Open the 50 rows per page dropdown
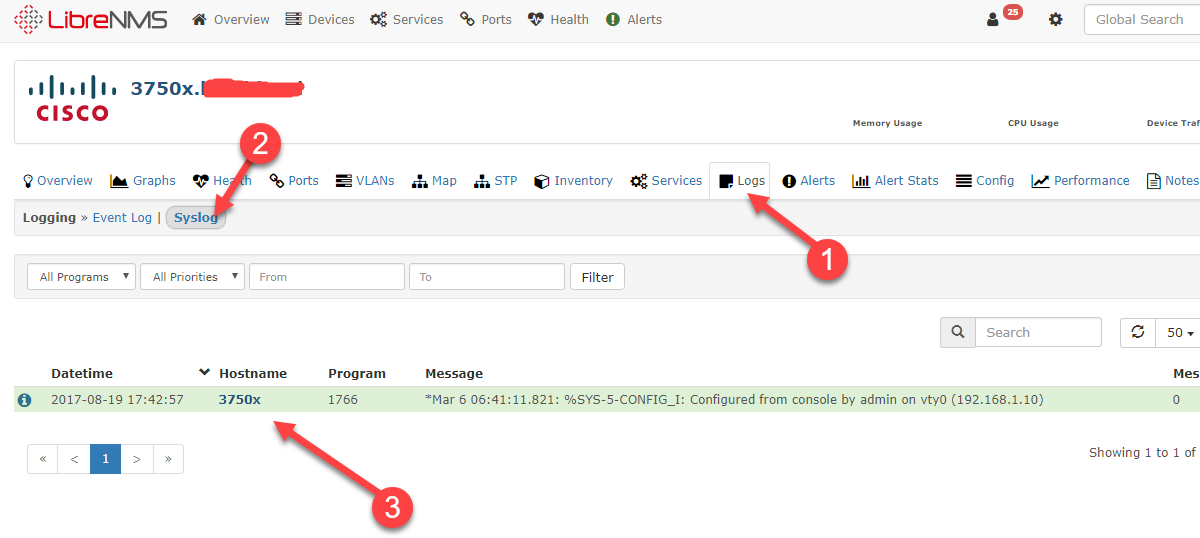This screenshot has height=538, width=1200. coord(1178,332)
